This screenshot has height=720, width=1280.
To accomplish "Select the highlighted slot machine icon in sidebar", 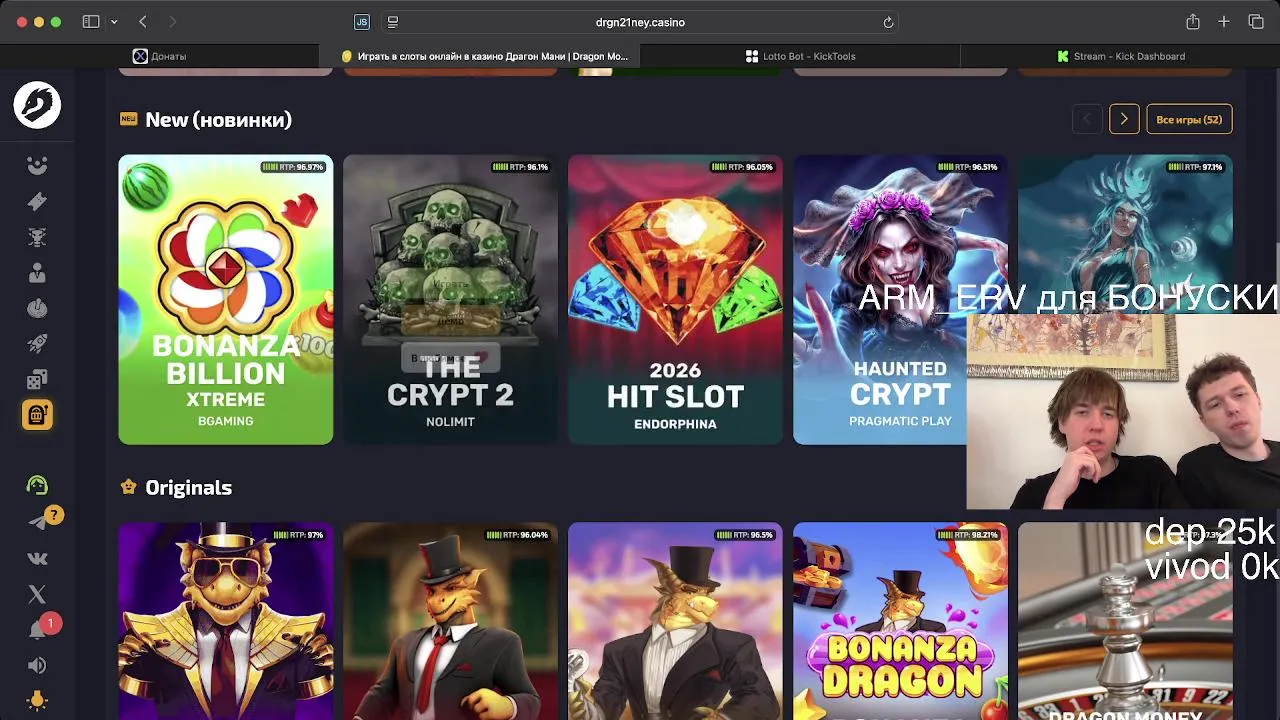I will [x=37, y=415].
